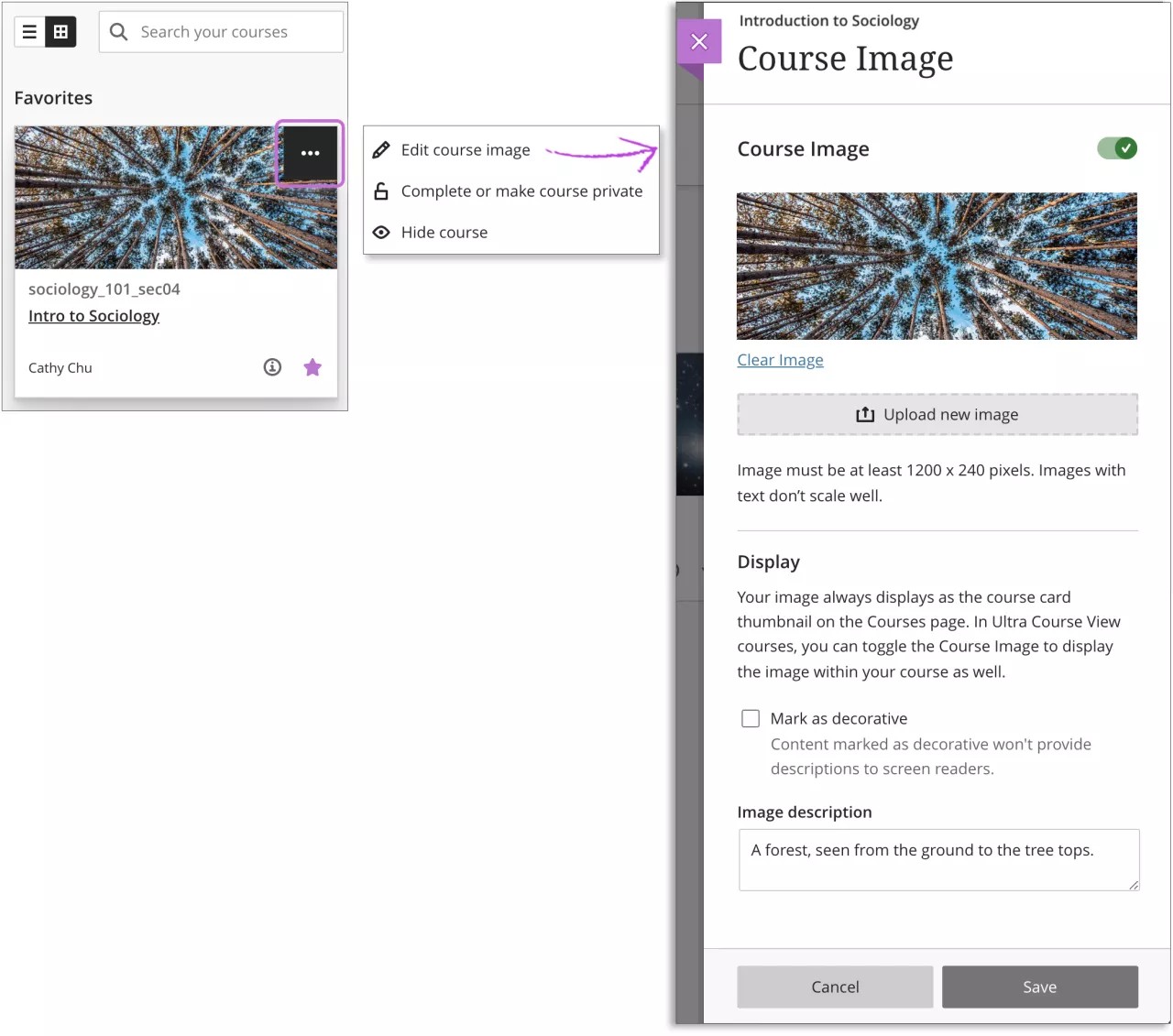Switch to grid view of courses

tap(60, 30)
